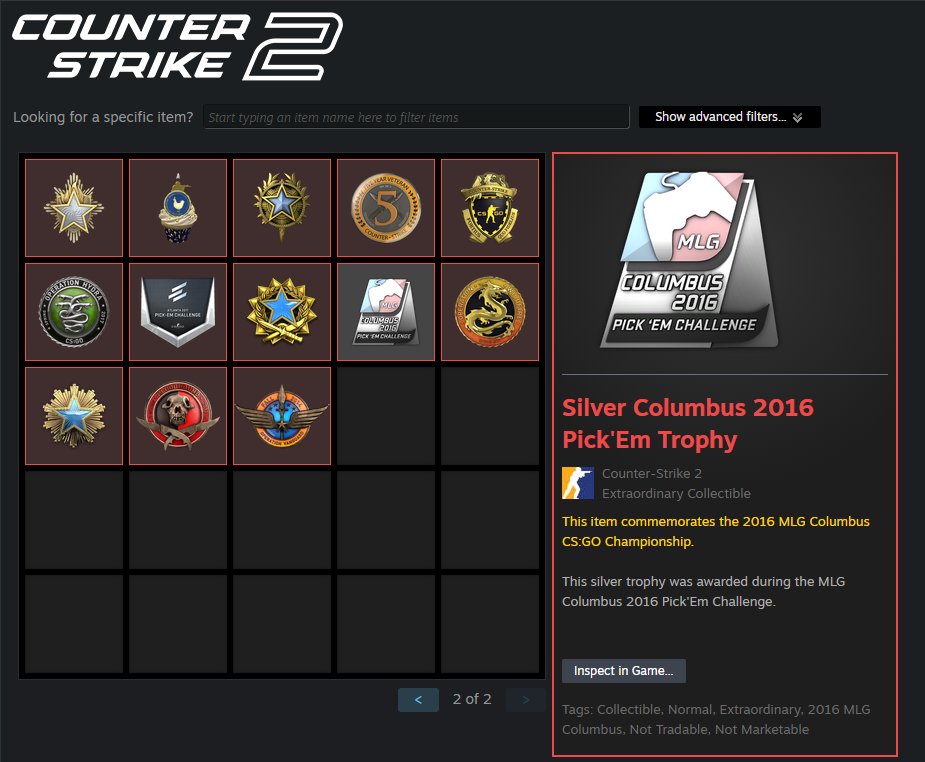Click the next page arrow button

click(x=526, y=699)
